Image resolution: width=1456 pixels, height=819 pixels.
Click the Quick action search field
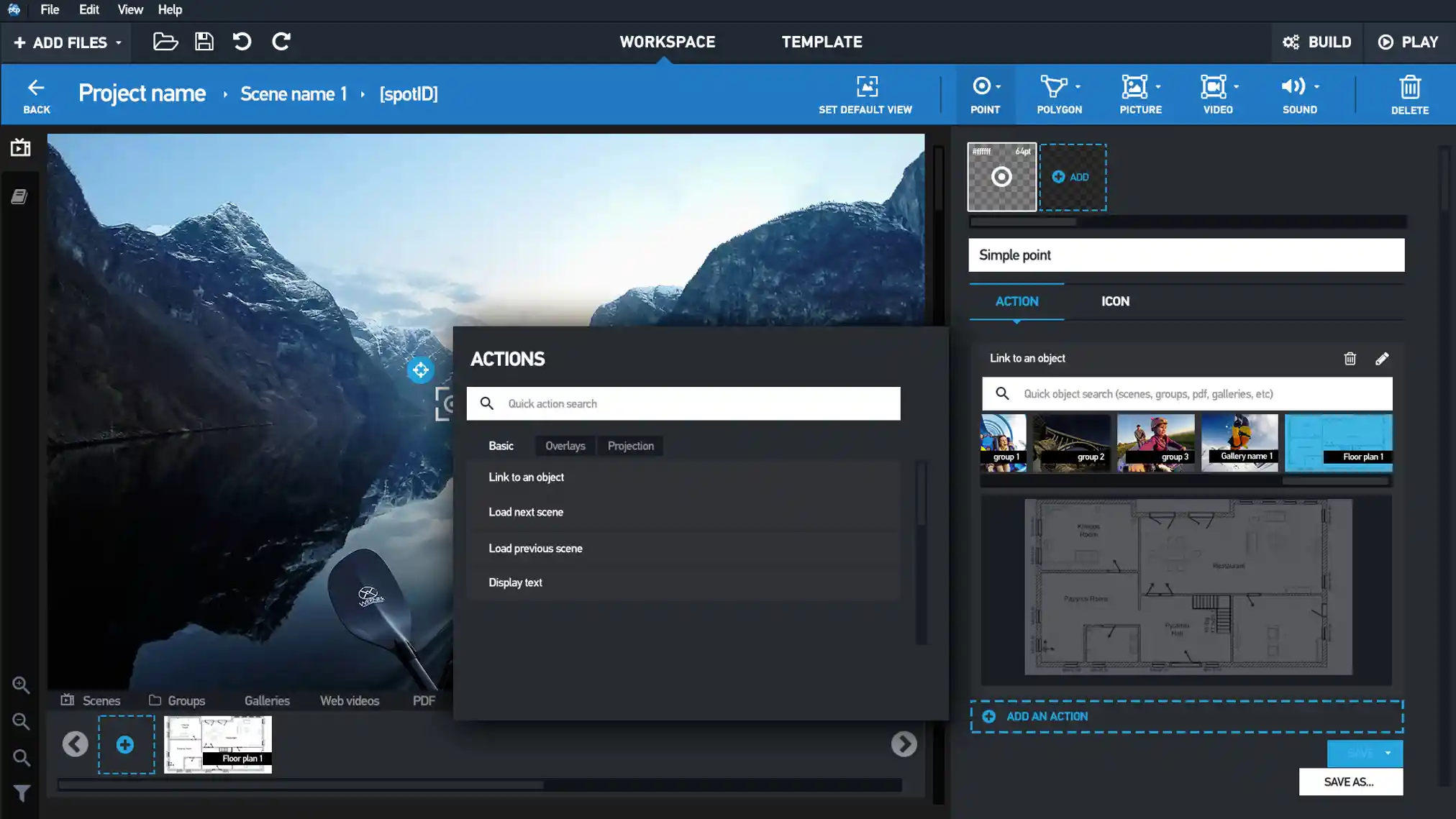pyautogui.click(x=683, y=403)
